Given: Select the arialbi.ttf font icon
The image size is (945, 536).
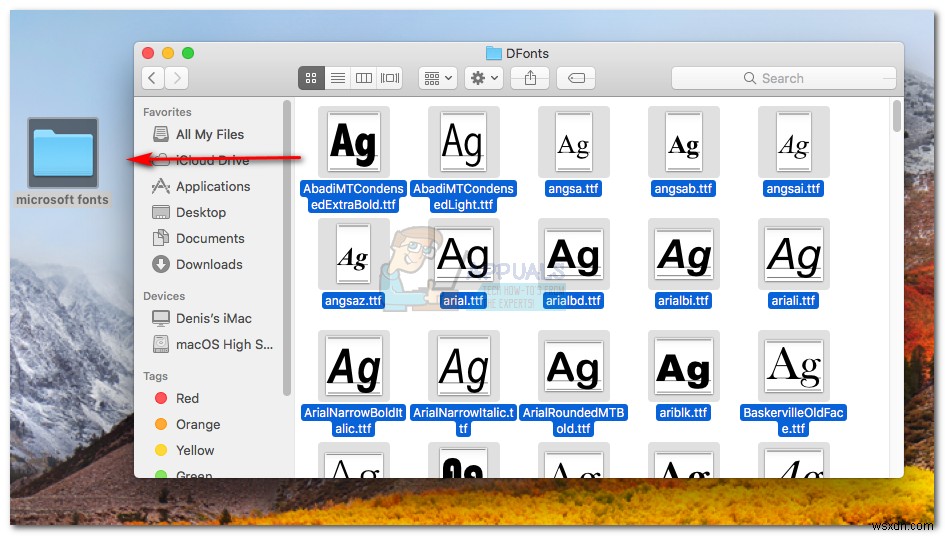Looking at the screenshot, I should point(683,254).
